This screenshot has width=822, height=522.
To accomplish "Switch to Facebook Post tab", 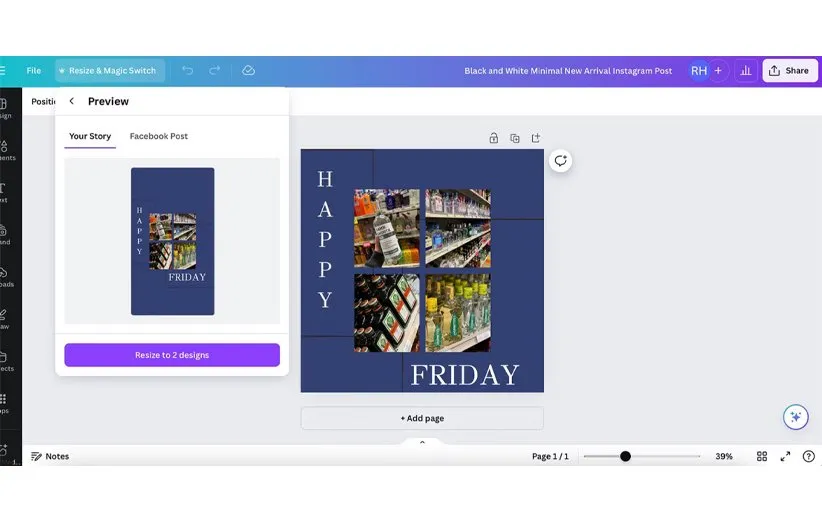I will (158, 136).
